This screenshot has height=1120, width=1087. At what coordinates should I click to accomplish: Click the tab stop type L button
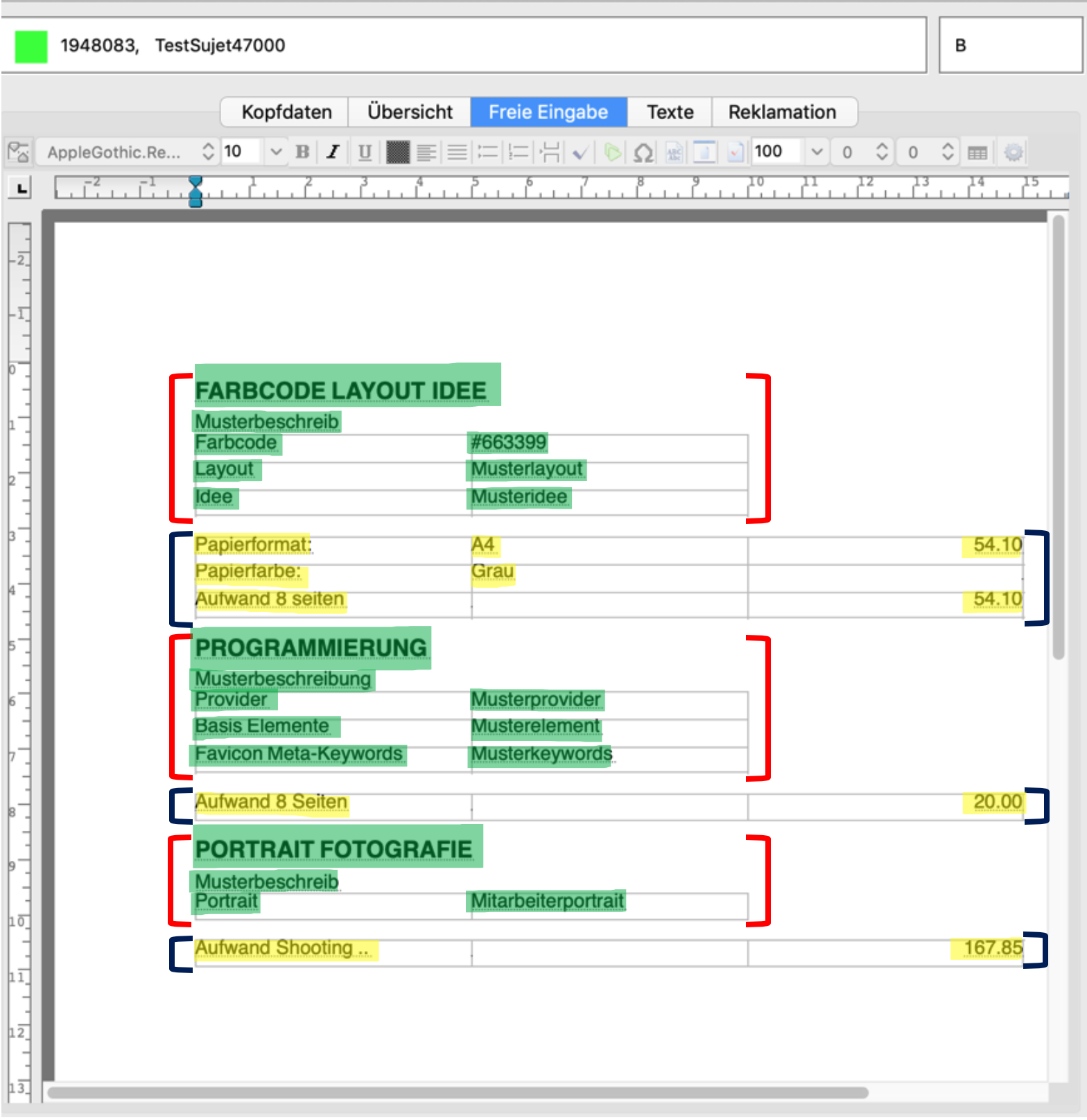click(21, 188)
